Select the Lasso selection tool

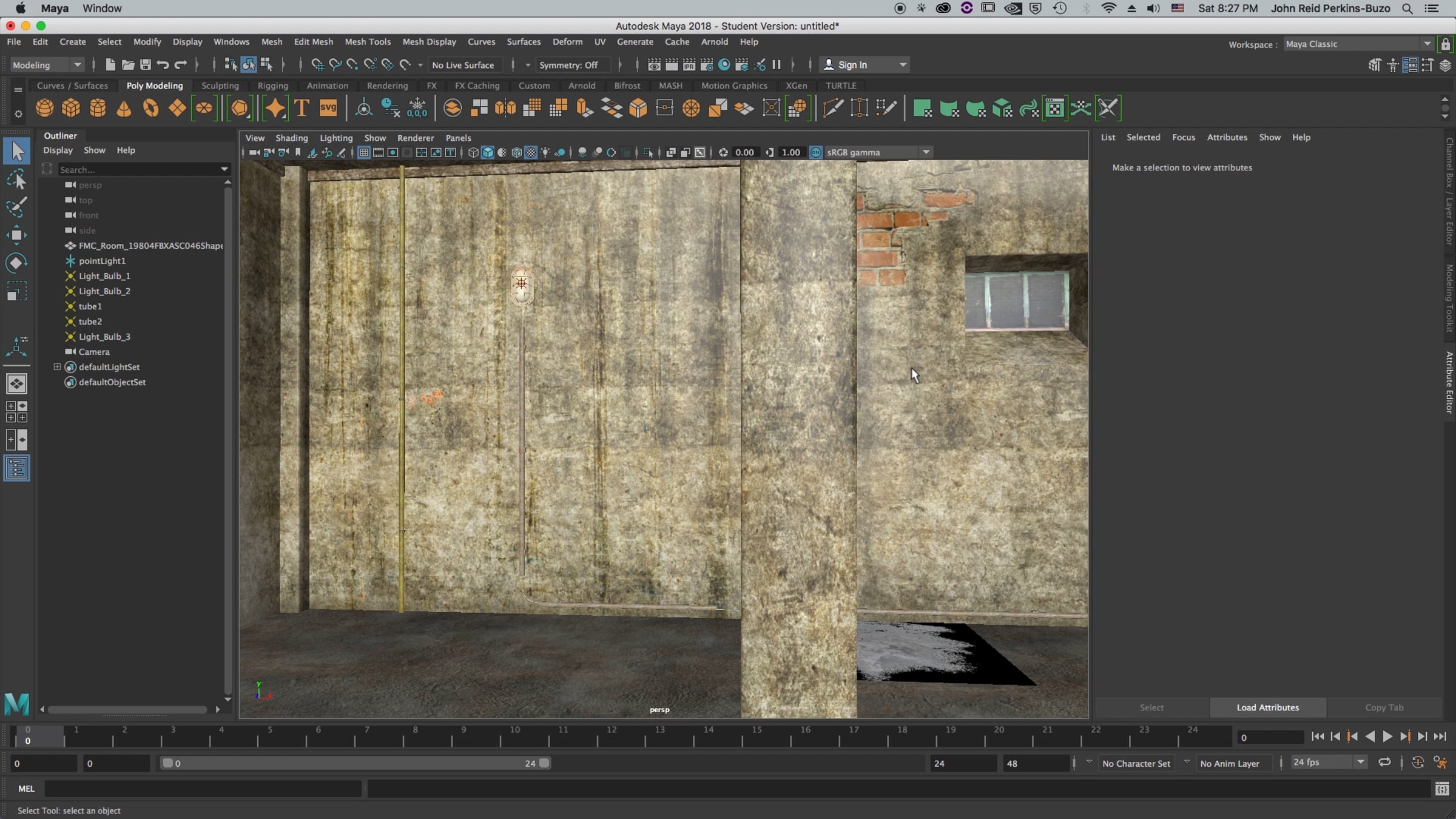tap(16, 179)
